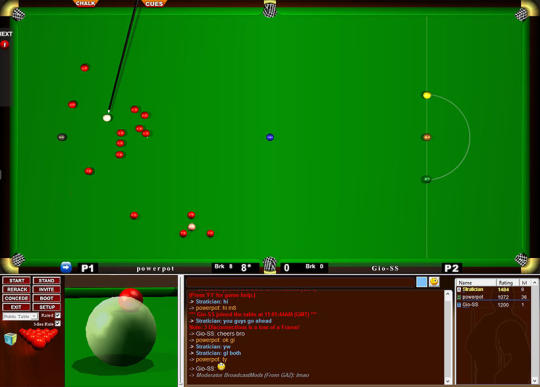540x387 pixels.
Task: Click the yellow ball on the baulk line
Action: (x=427, y=95)
